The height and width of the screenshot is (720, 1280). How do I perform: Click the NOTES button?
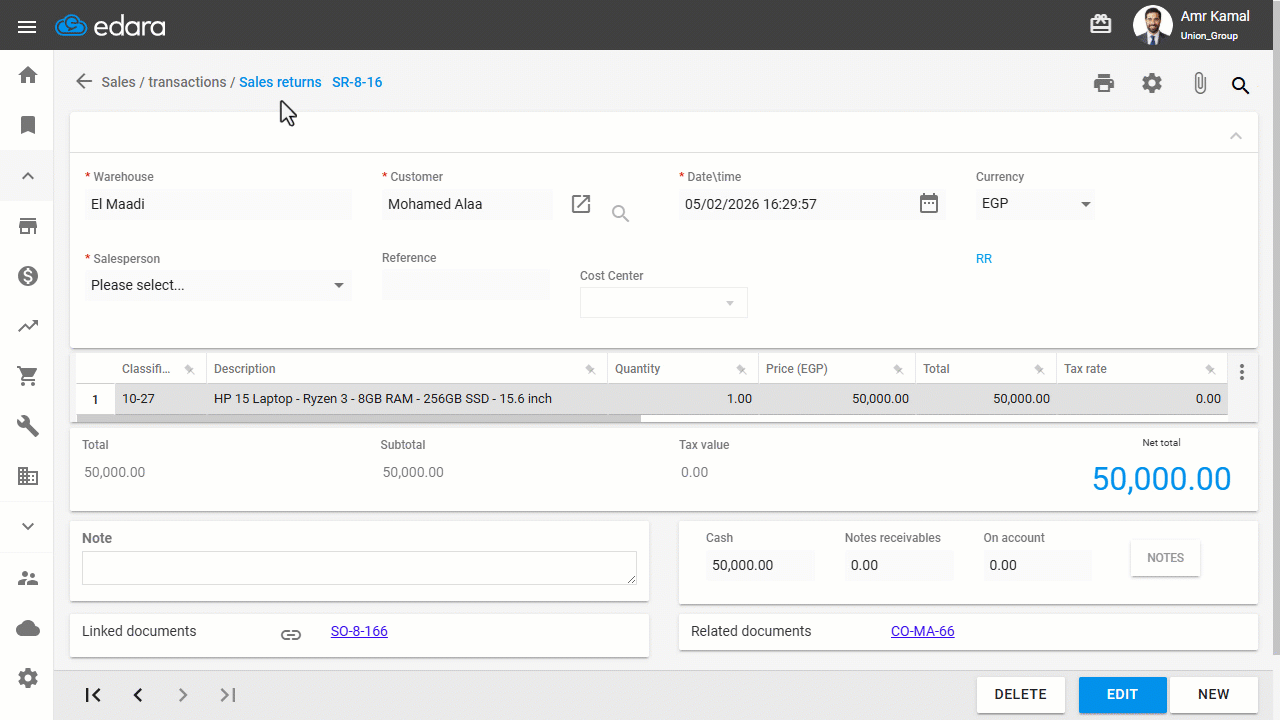tap(1166, 558)
